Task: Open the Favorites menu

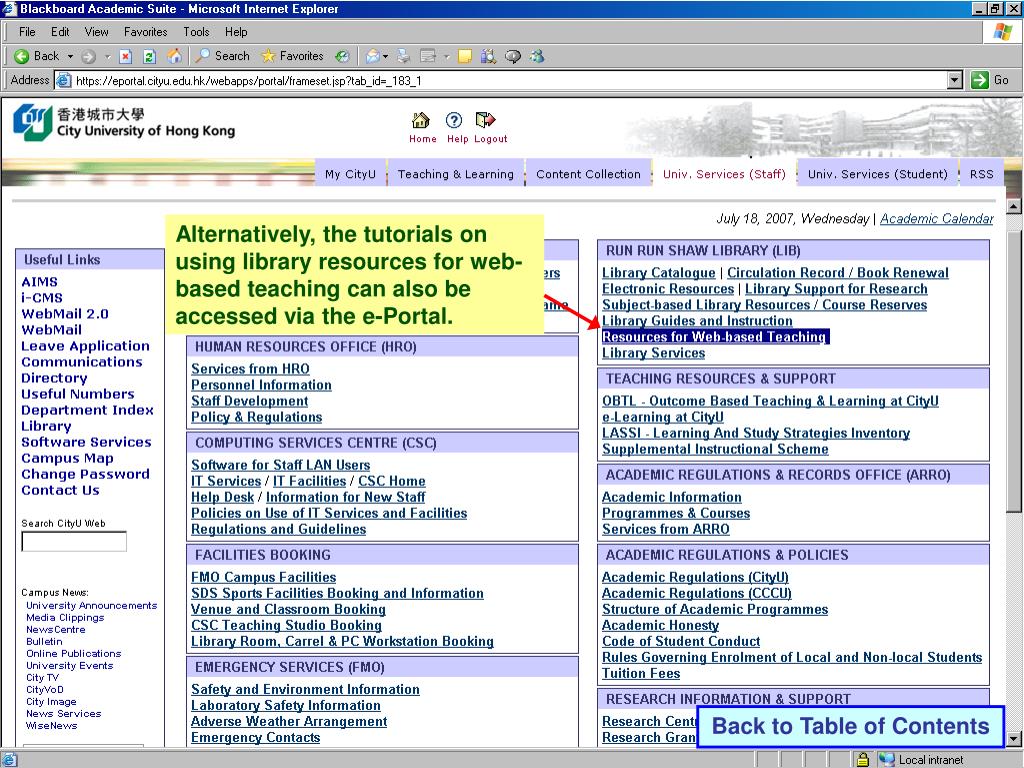Action: [146, 32]
